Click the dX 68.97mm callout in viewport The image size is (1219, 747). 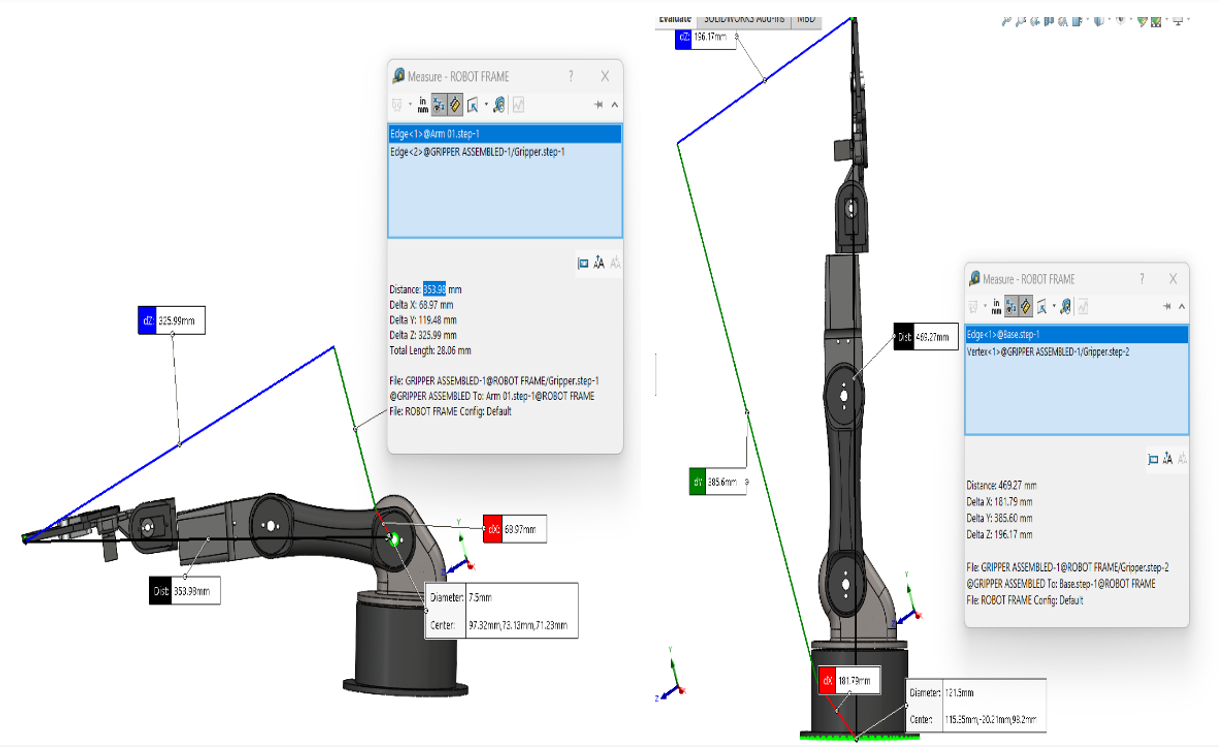tap(514, 529)
